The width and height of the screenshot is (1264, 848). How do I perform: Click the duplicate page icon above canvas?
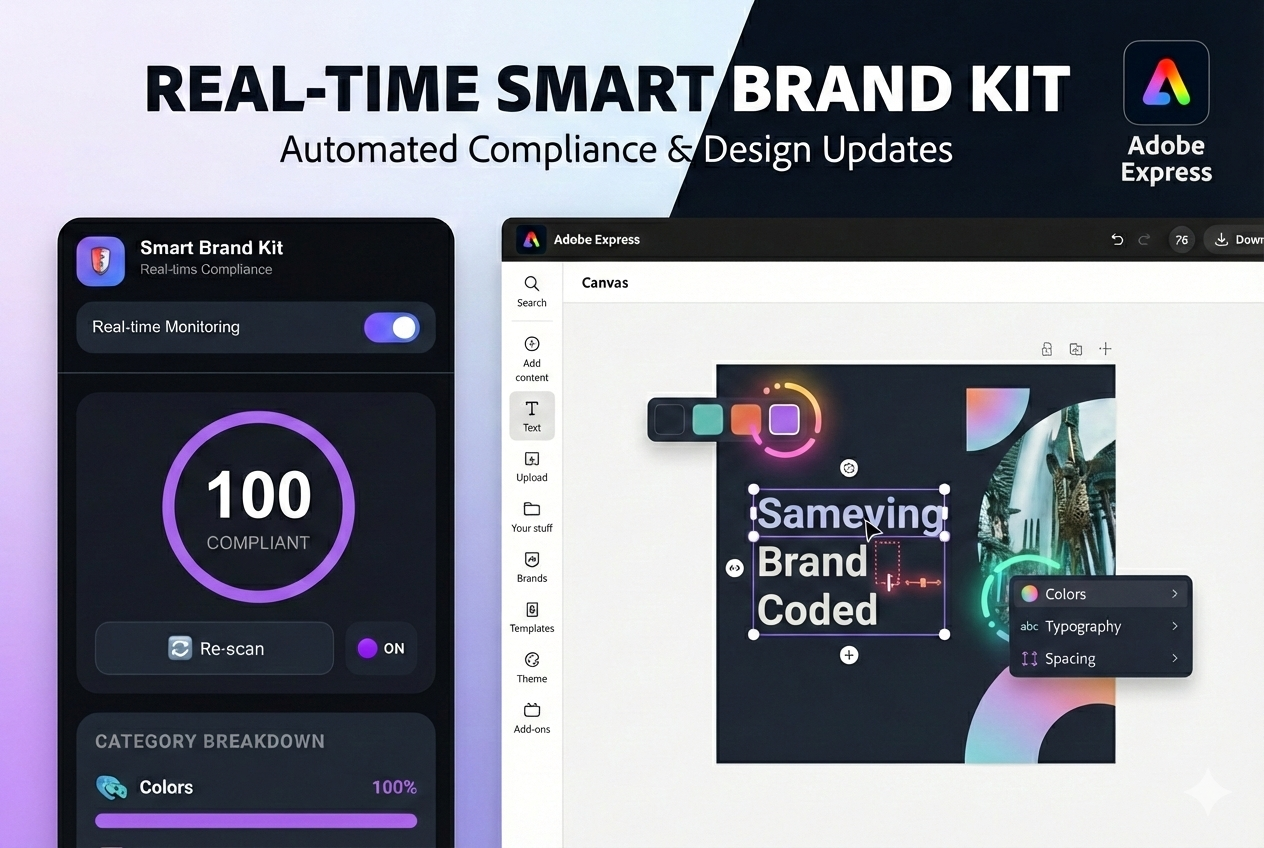click(x=1076, y=349)
